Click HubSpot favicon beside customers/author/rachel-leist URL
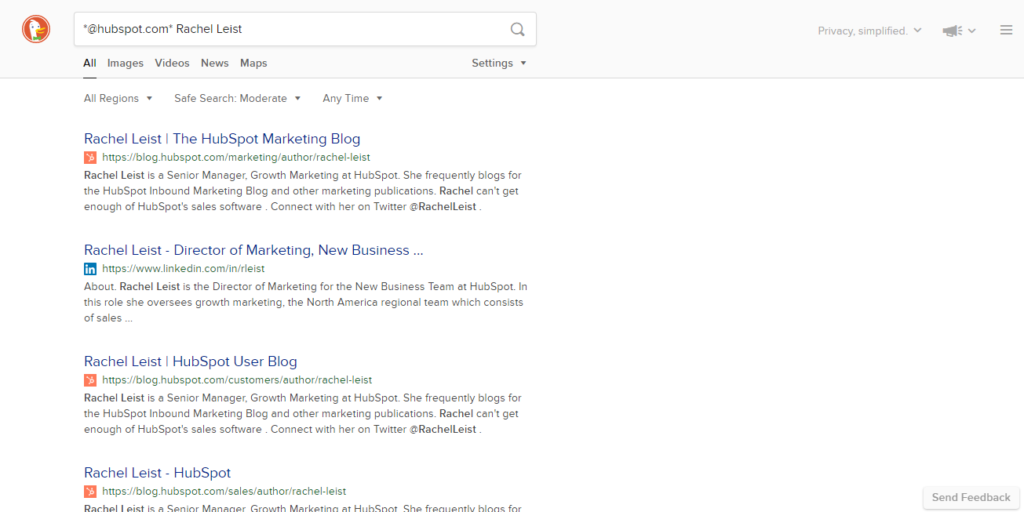Image resolution: width=1024 pixels, height=512 pixels. [90, 380]
